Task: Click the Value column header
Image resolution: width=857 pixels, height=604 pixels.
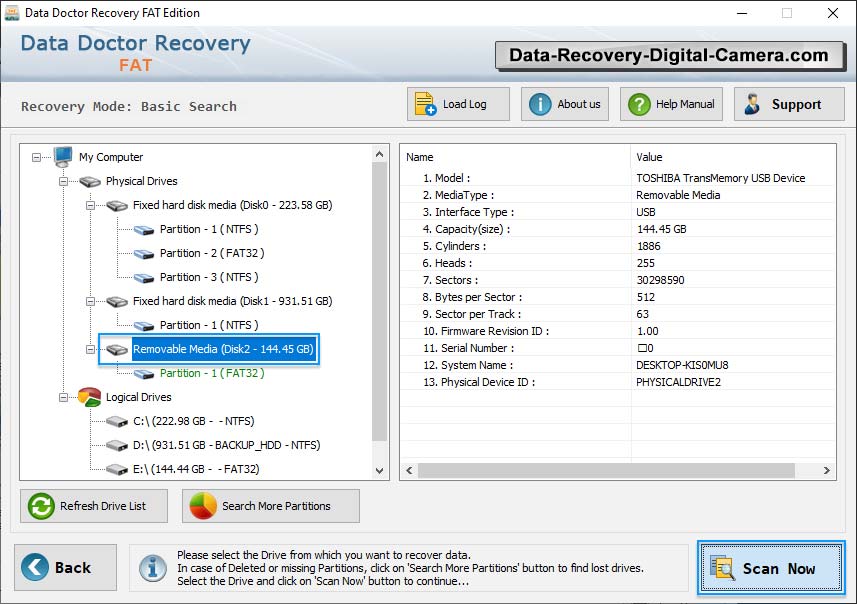Action: coord(649,157)
